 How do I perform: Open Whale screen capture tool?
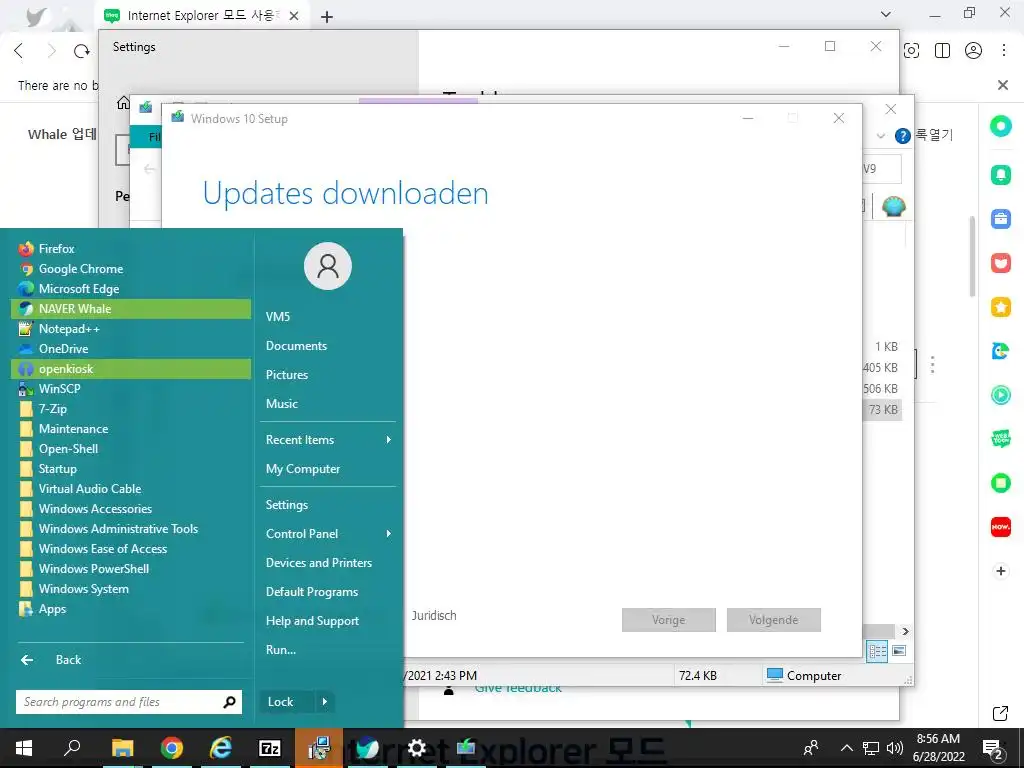(912, 51)
